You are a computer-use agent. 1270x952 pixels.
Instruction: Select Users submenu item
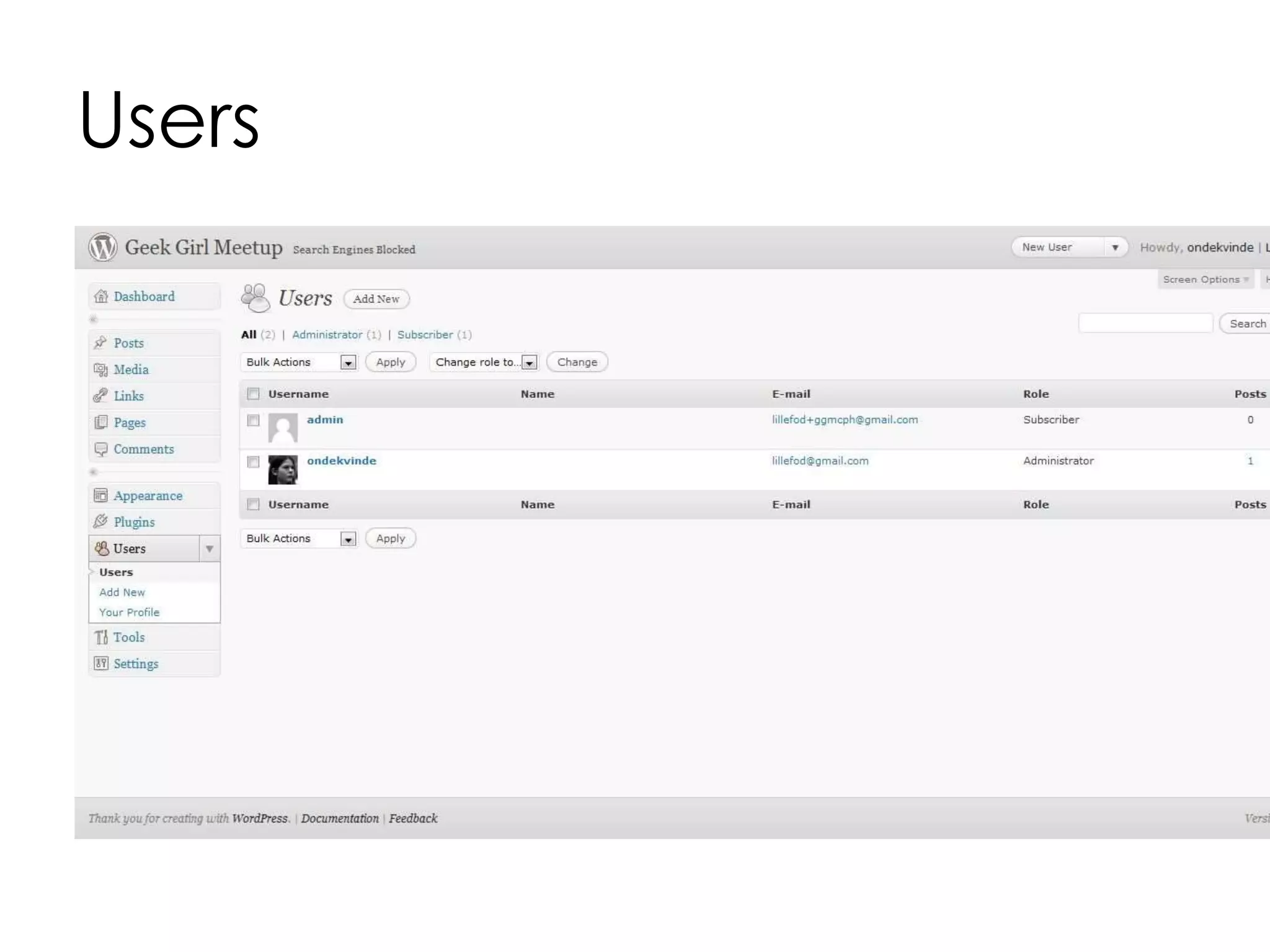(116, 572)
